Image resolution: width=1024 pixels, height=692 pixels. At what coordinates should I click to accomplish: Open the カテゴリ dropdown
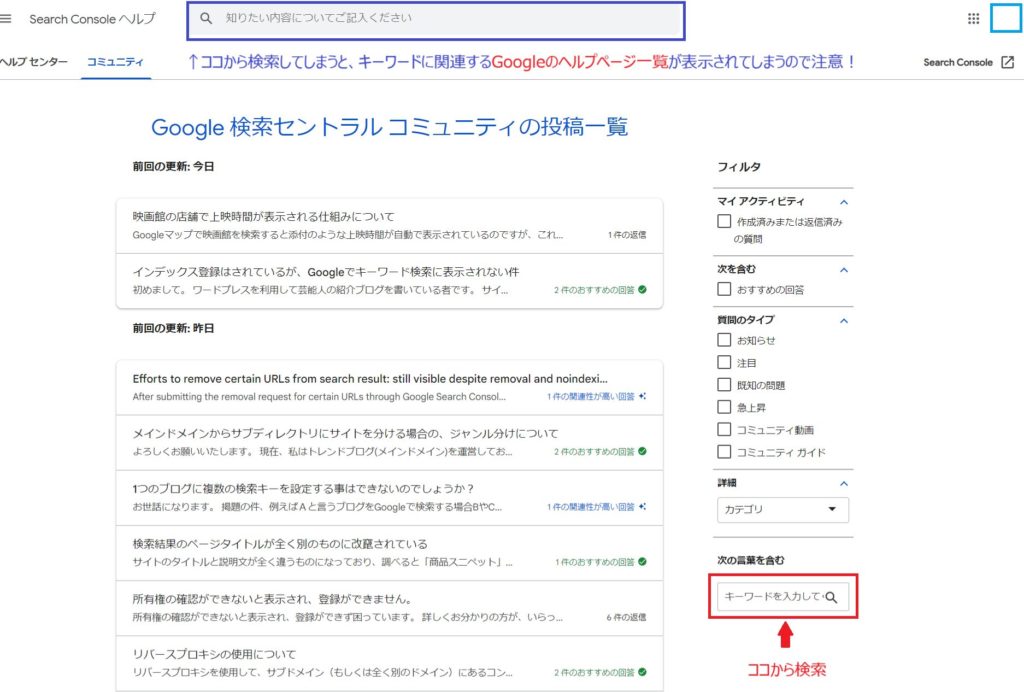click(x=782, y=510)
